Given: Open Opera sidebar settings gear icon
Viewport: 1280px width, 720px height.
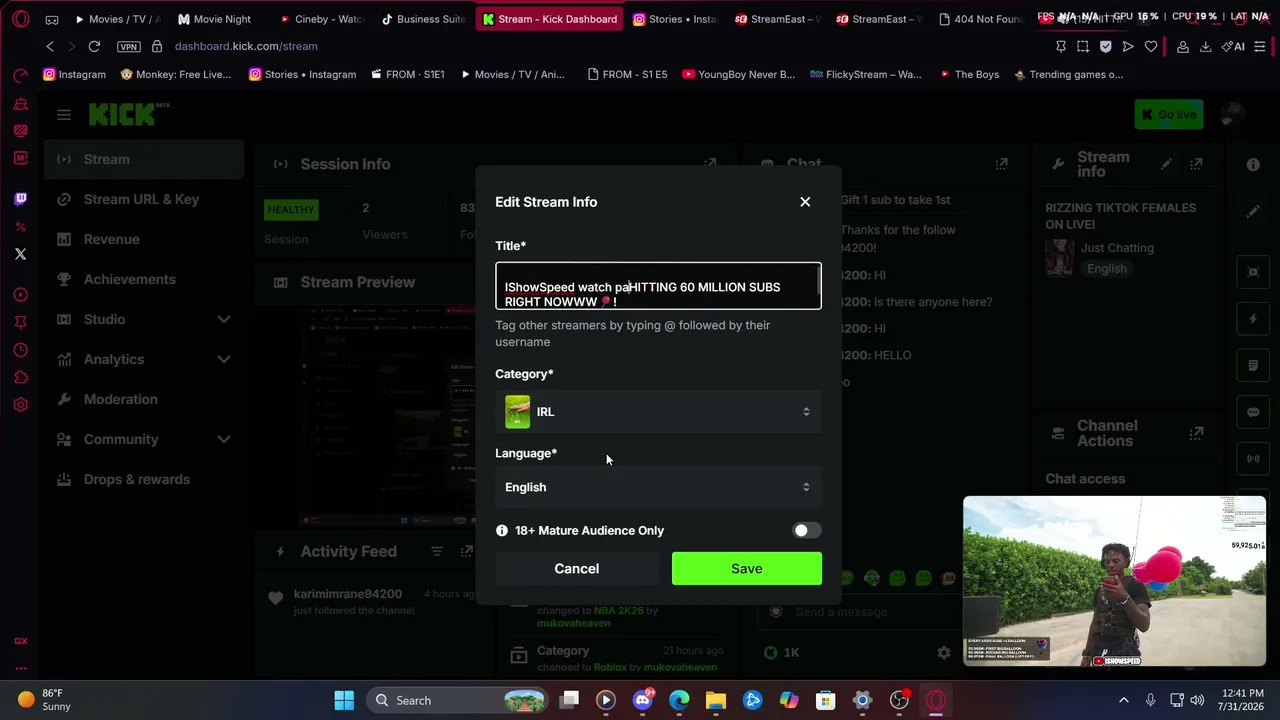Looking at the screenshot, I should tap(20, 405).
